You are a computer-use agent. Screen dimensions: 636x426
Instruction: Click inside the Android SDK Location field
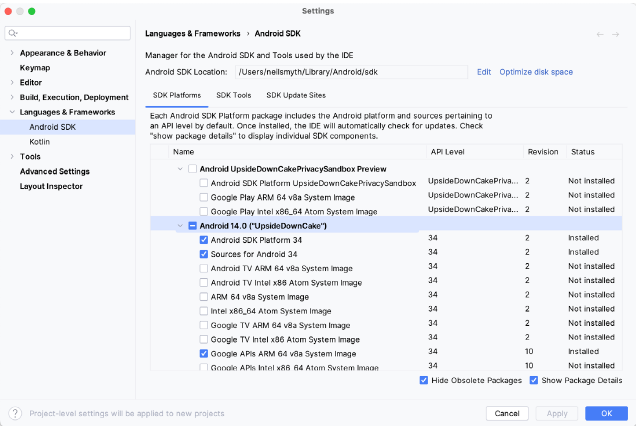coord(350,72)
